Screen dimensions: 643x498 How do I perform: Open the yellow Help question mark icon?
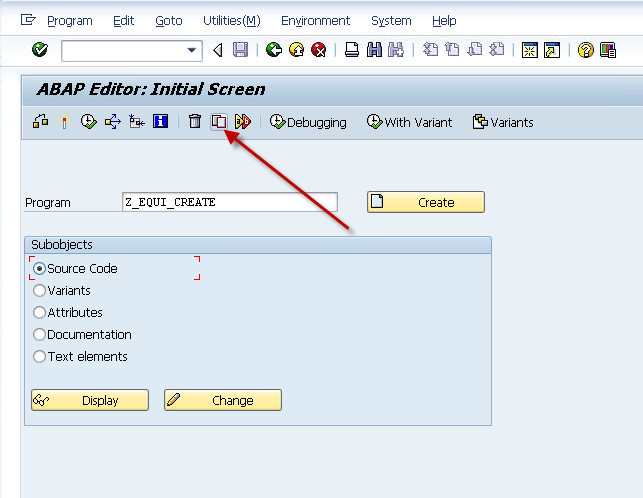pyautogui.click(x=586, y=50)
